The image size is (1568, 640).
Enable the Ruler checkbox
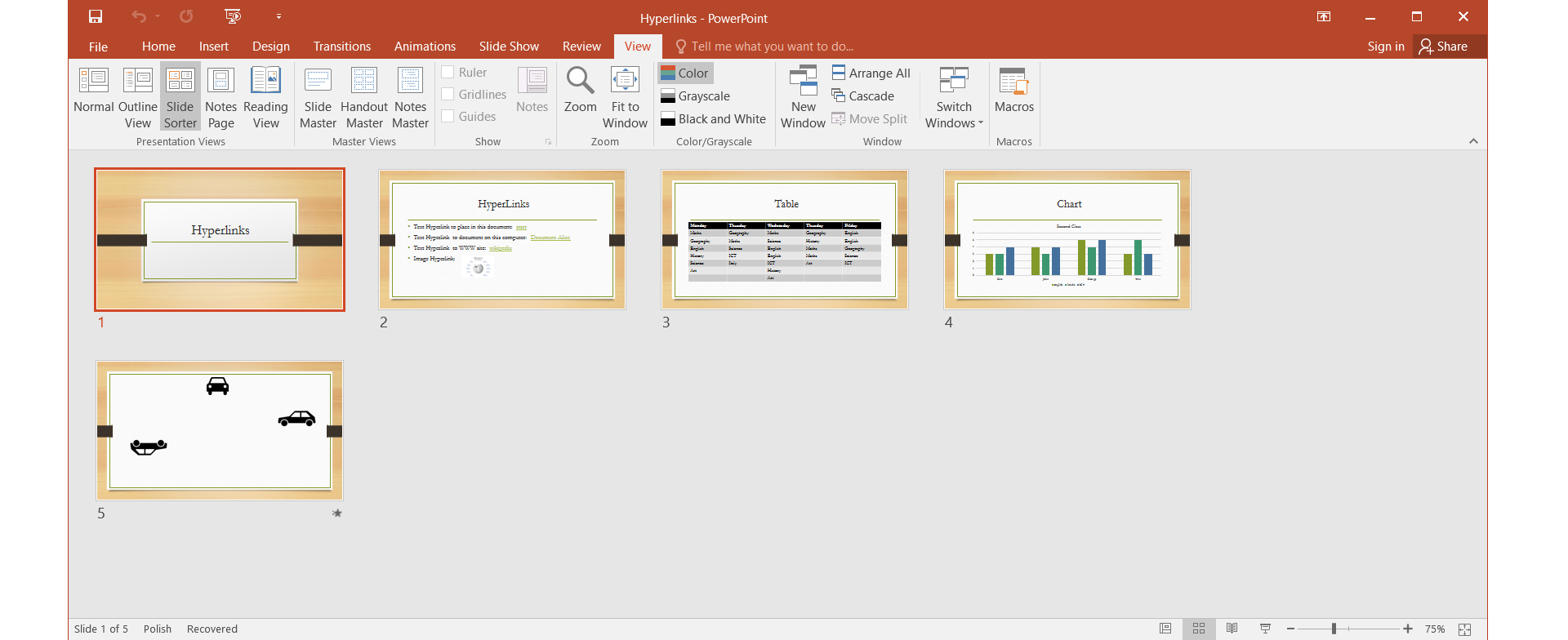pyautogui.click(x=448, y=72)
